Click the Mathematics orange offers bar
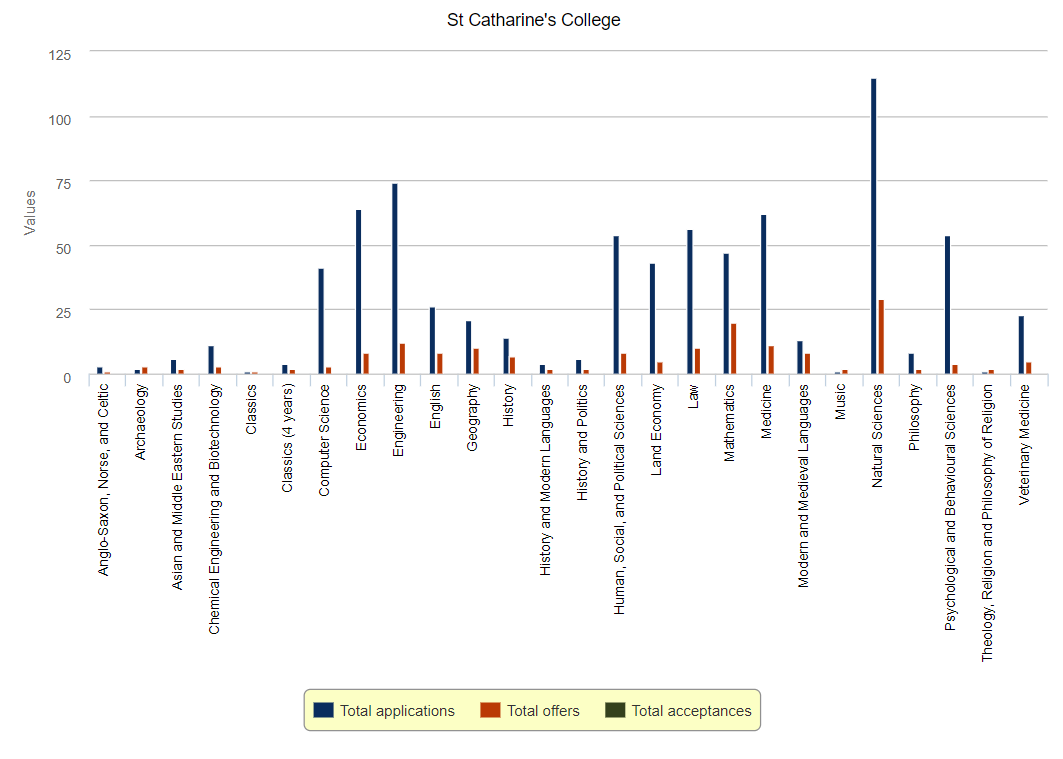1063x759 pixels. tap(734, 349)
